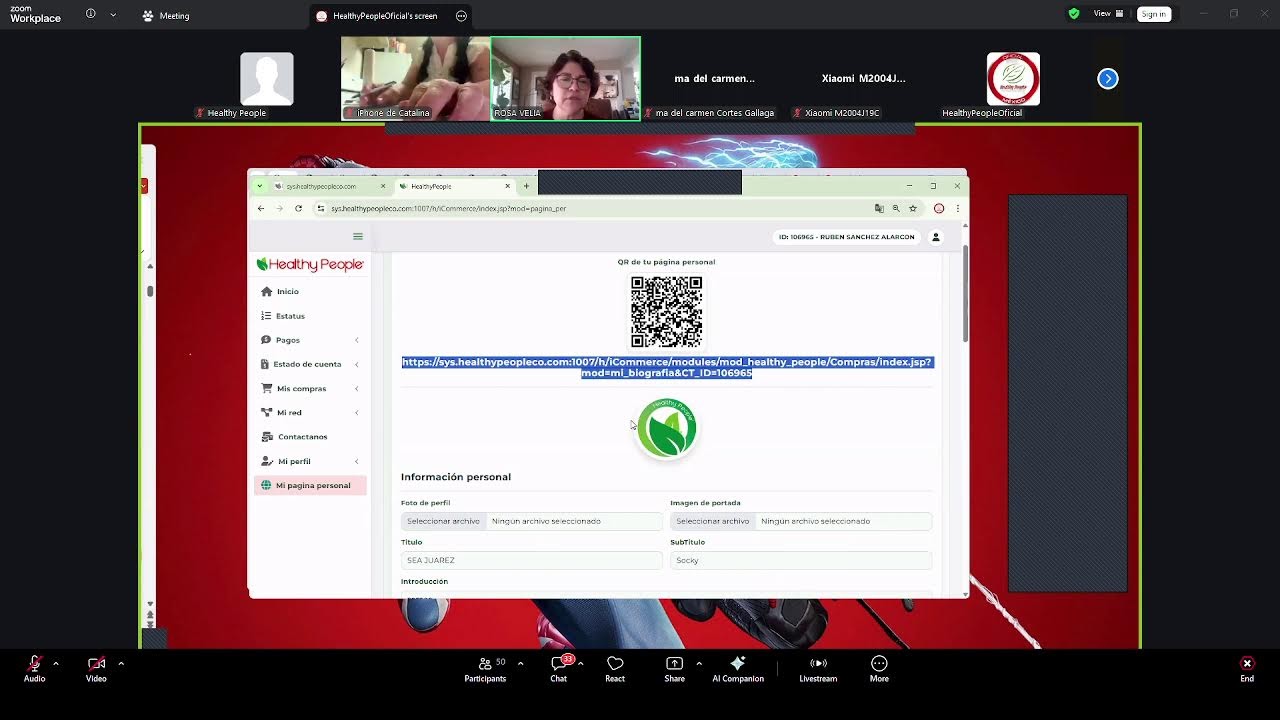Click the Share screen icon
Image resolution: width=1280 pixels, height=720 pixels.
click(675, 663)
